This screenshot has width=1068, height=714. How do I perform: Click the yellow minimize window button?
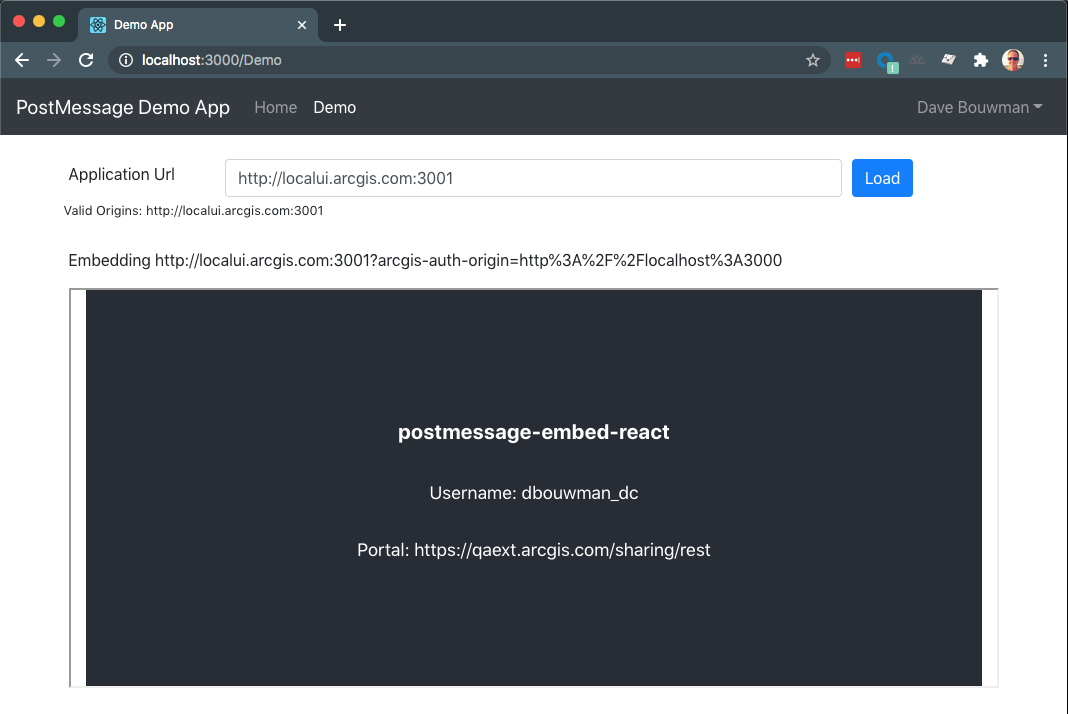tap(39, 21)
